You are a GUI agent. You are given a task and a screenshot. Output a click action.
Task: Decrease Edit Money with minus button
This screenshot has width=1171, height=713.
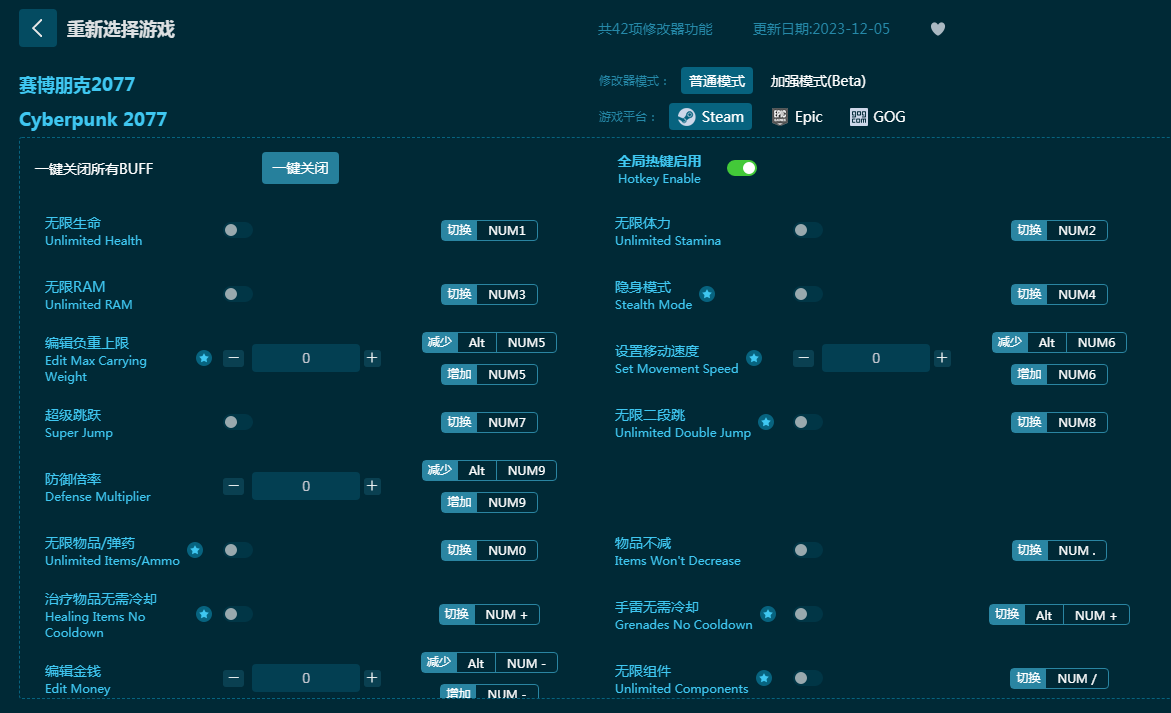[x=234, y=678]
